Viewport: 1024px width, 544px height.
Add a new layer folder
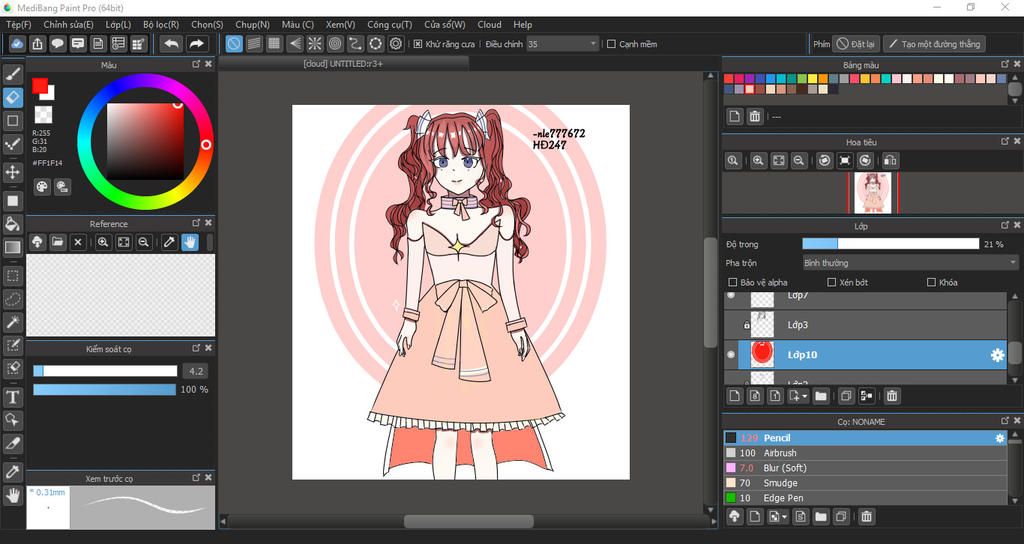[820, 396]
